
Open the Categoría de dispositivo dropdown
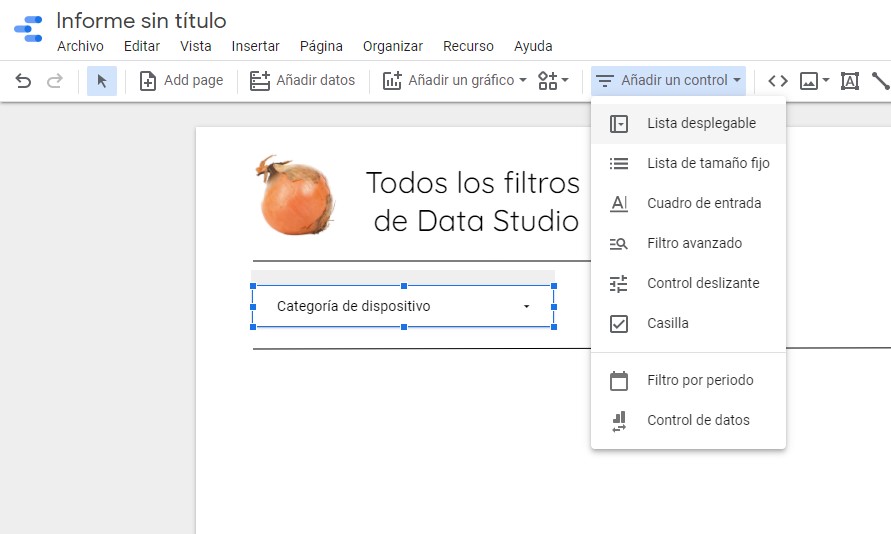pos(403,307)
